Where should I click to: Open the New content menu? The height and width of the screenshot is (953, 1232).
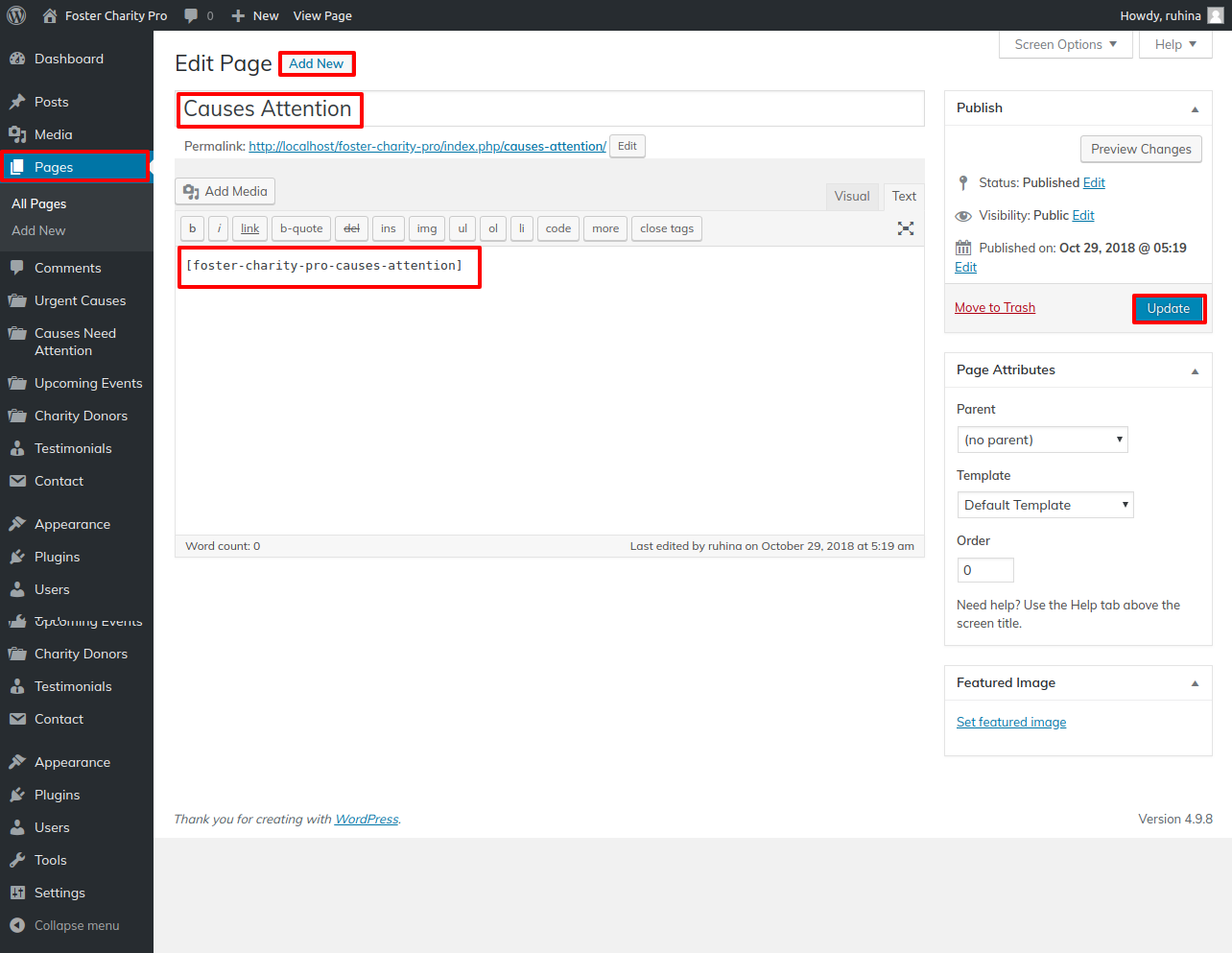(x=255, y=15)
